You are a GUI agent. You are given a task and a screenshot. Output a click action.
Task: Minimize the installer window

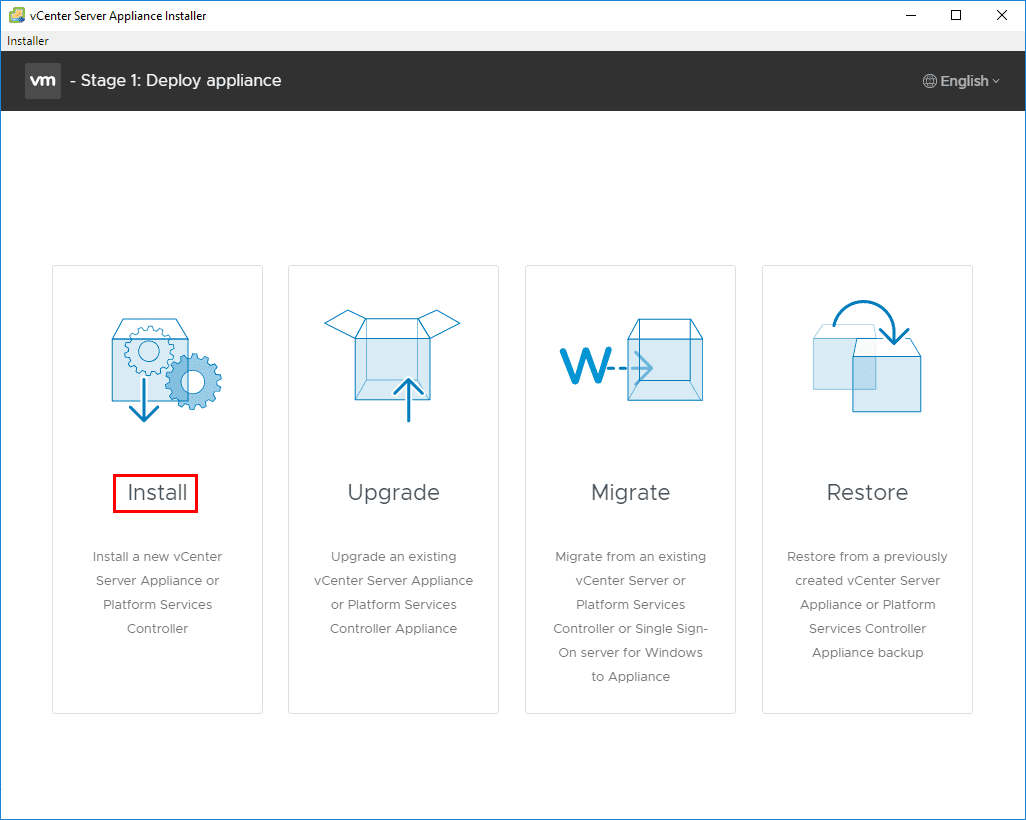coord(911,15)
